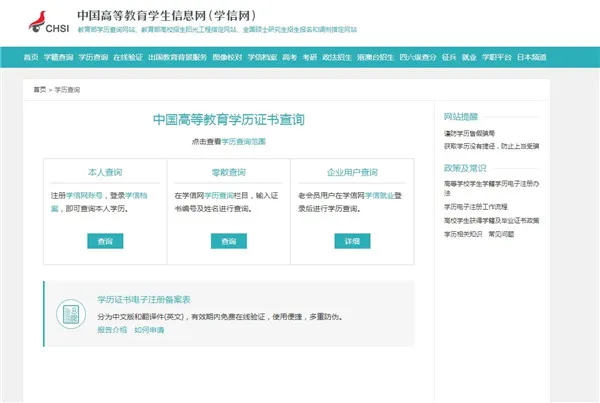This screenshot has width=600, height=403.
Task: Select 图像校对 in the navigation bar
Action: coord(227,57)
